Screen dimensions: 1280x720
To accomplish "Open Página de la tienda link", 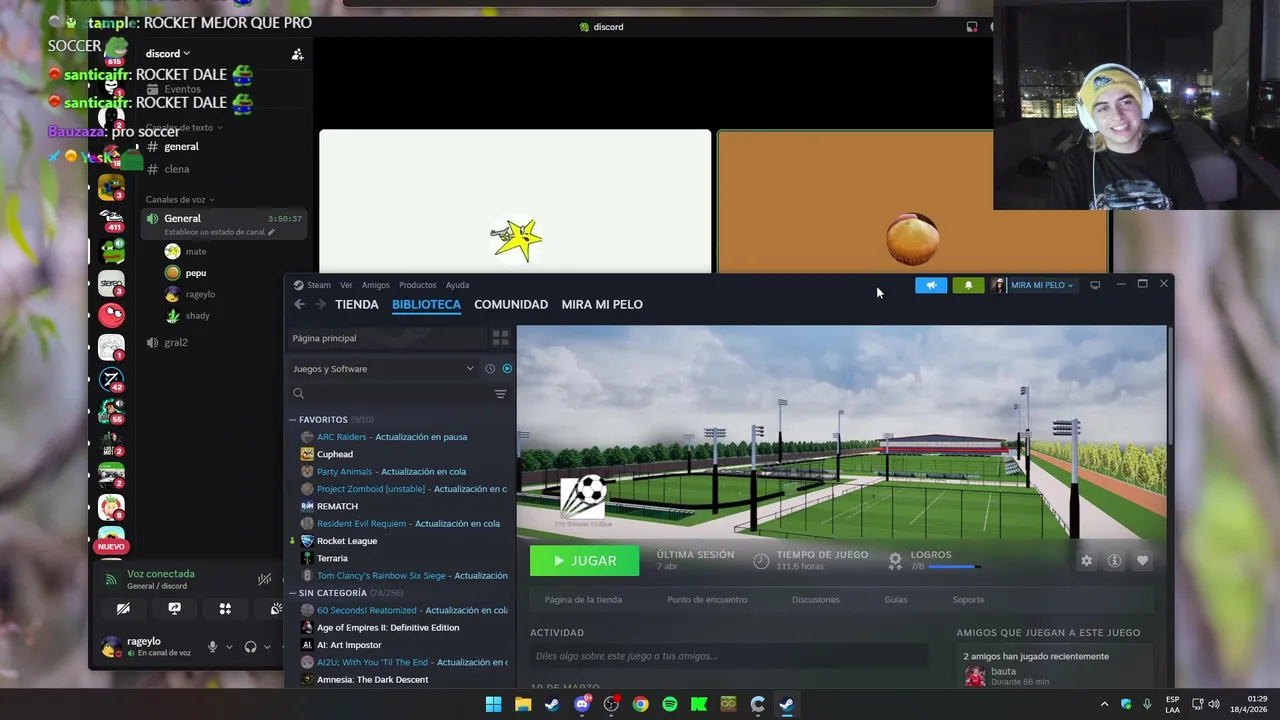I will (583, 600).
